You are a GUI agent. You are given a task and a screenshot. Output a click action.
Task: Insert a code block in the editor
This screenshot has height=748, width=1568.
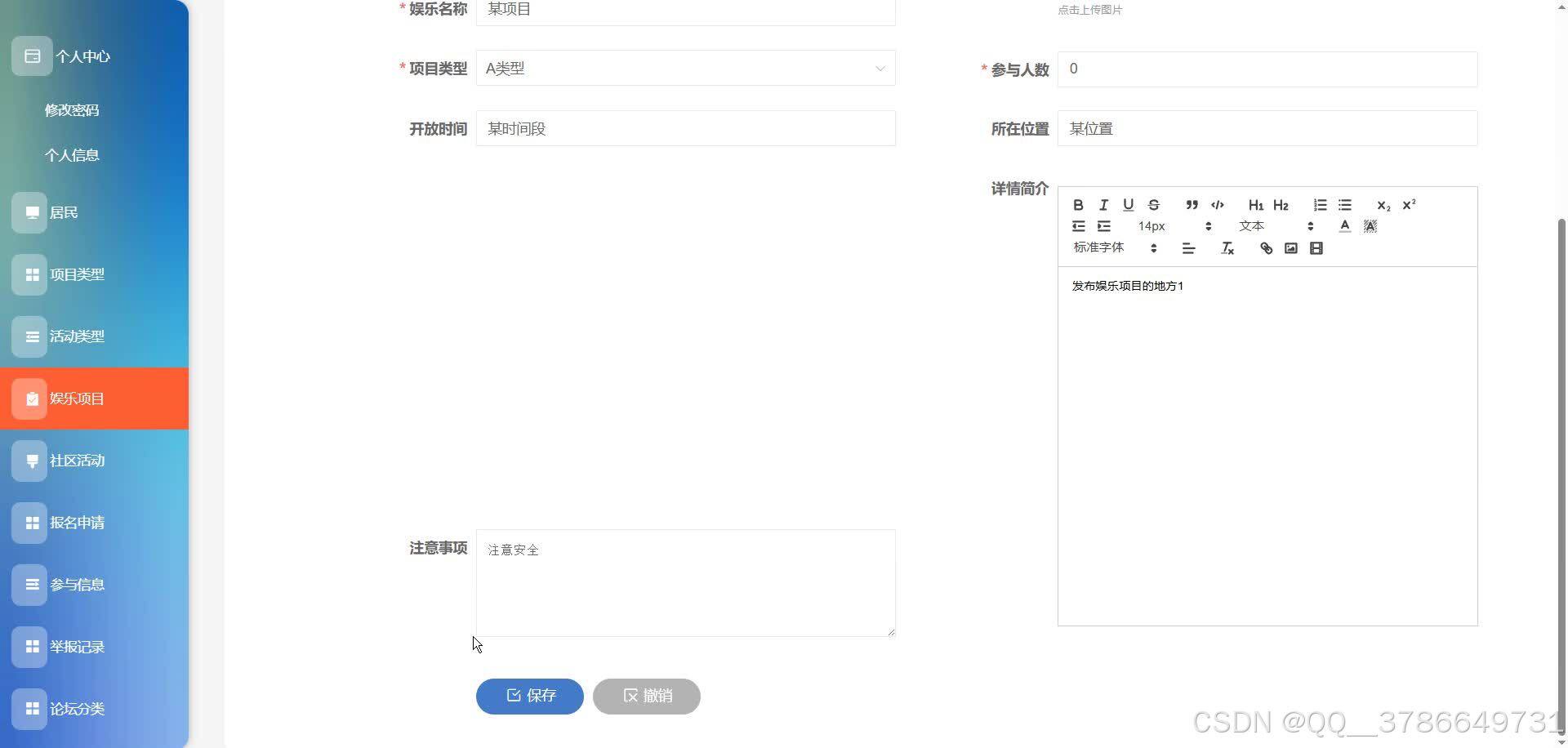(1217, 204)
